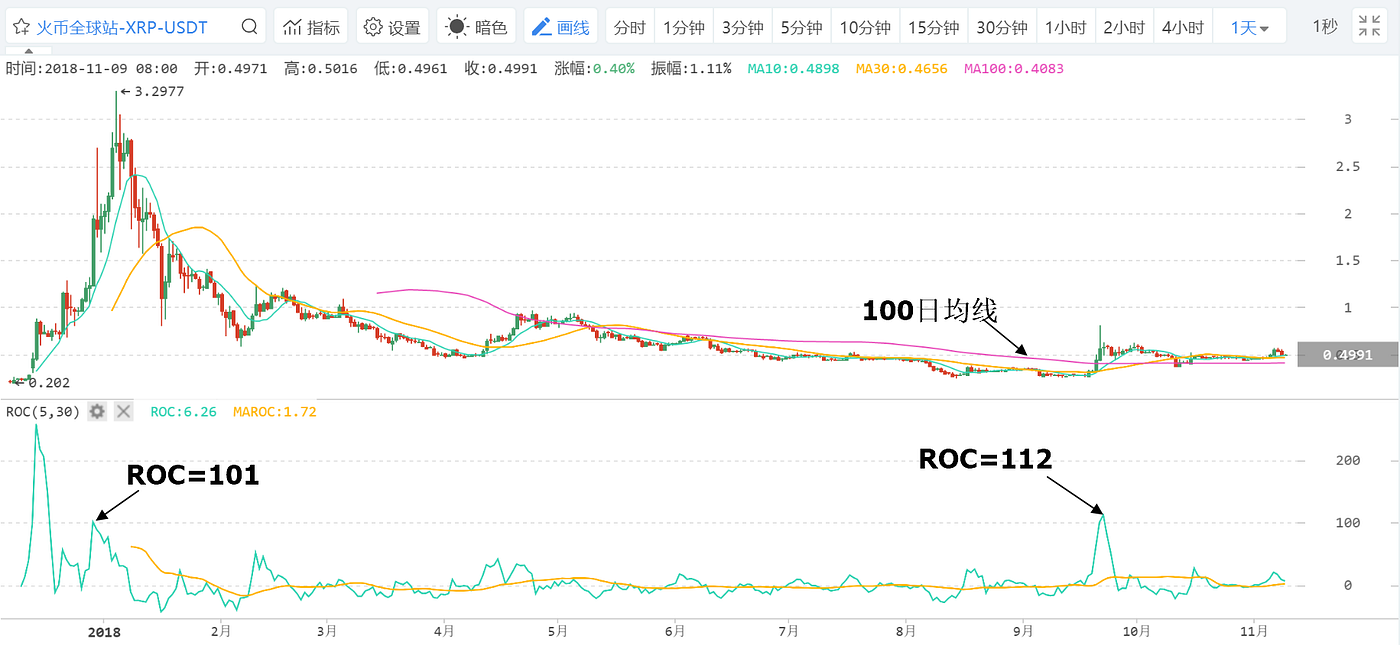Select the 2小时 timeframe
This screenshot has width=1400, height=645.
coord(1123,27)
